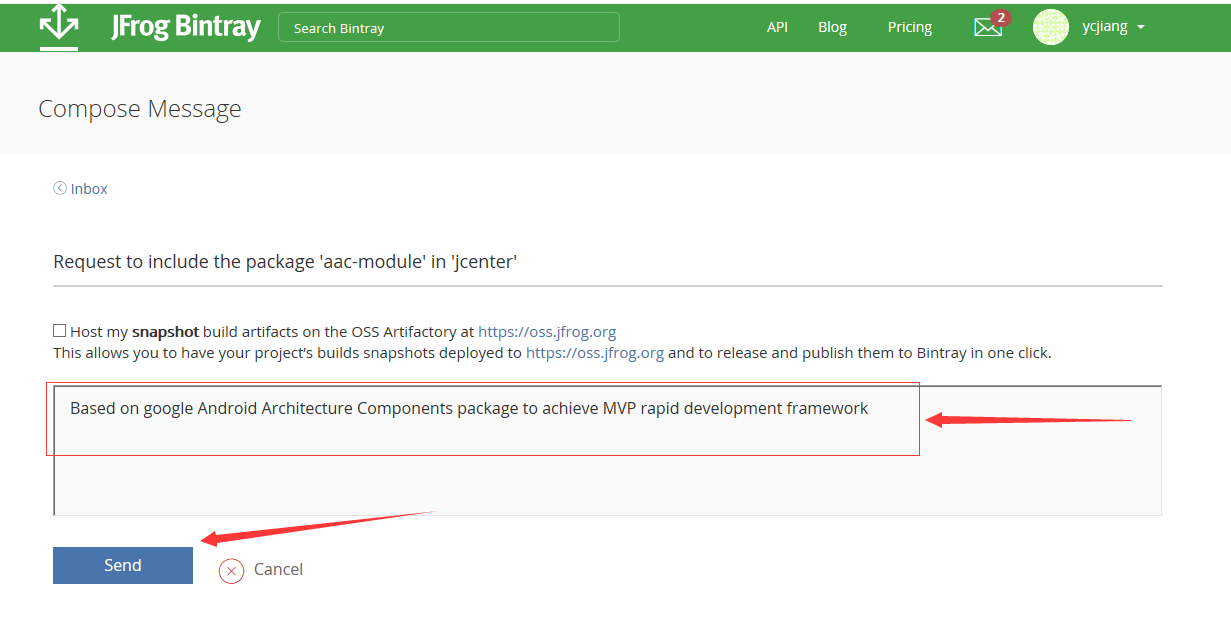Click the arrow beside ycjiang

(x=1141, y=28)
